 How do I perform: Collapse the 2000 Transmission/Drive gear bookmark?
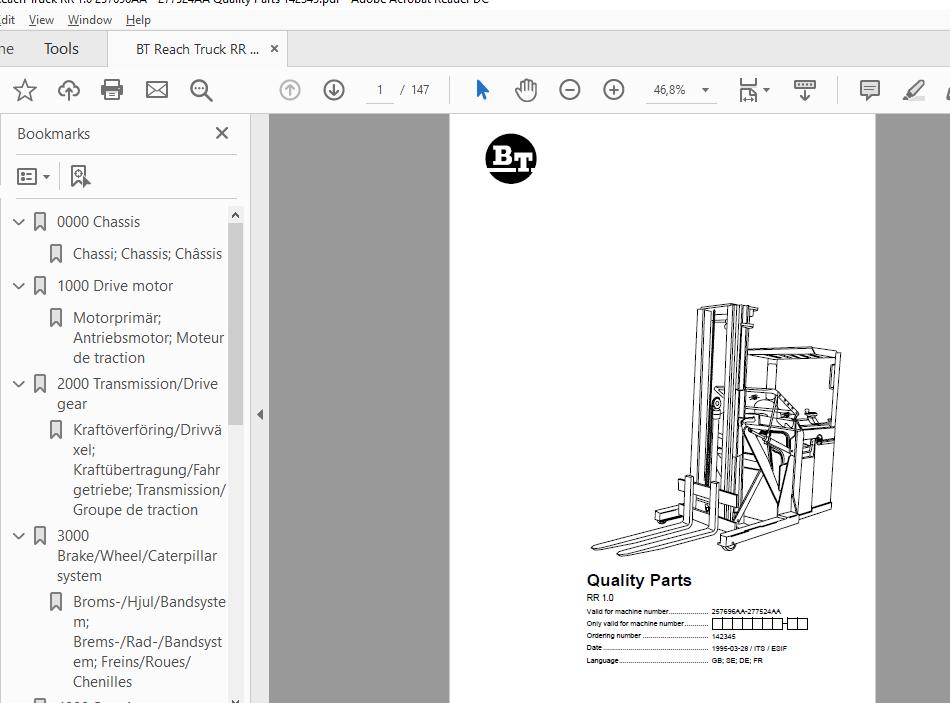(19, 384)
